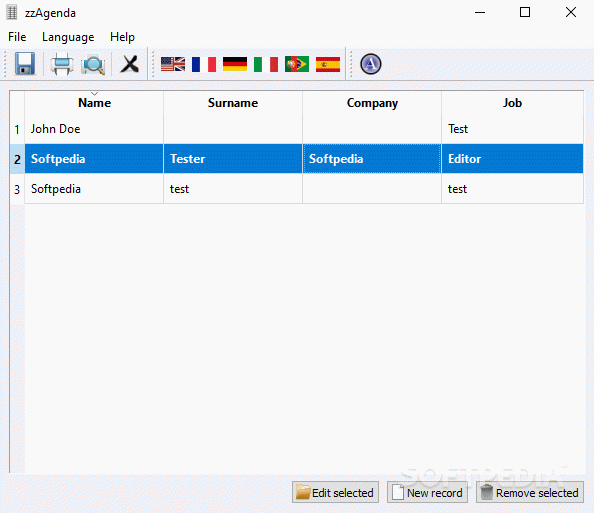Select empty company cell in row 3

[x=372, y=189]
